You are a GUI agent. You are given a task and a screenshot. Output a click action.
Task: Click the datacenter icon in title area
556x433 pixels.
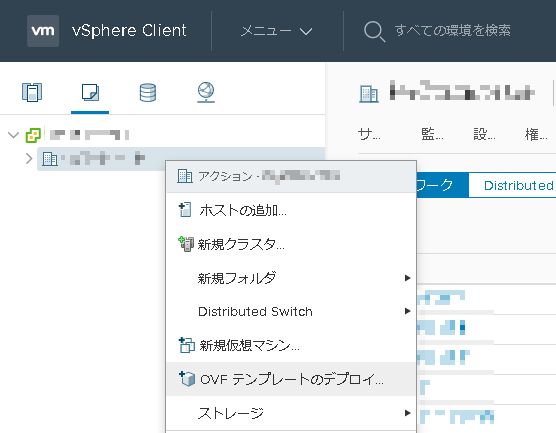coord(369,94)
